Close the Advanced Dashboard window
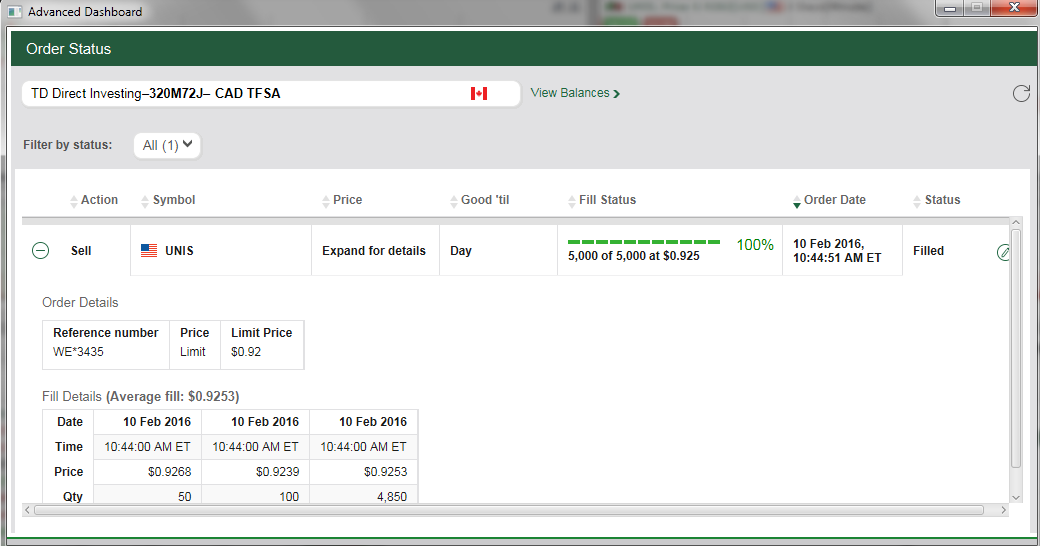 [1013, 8]
